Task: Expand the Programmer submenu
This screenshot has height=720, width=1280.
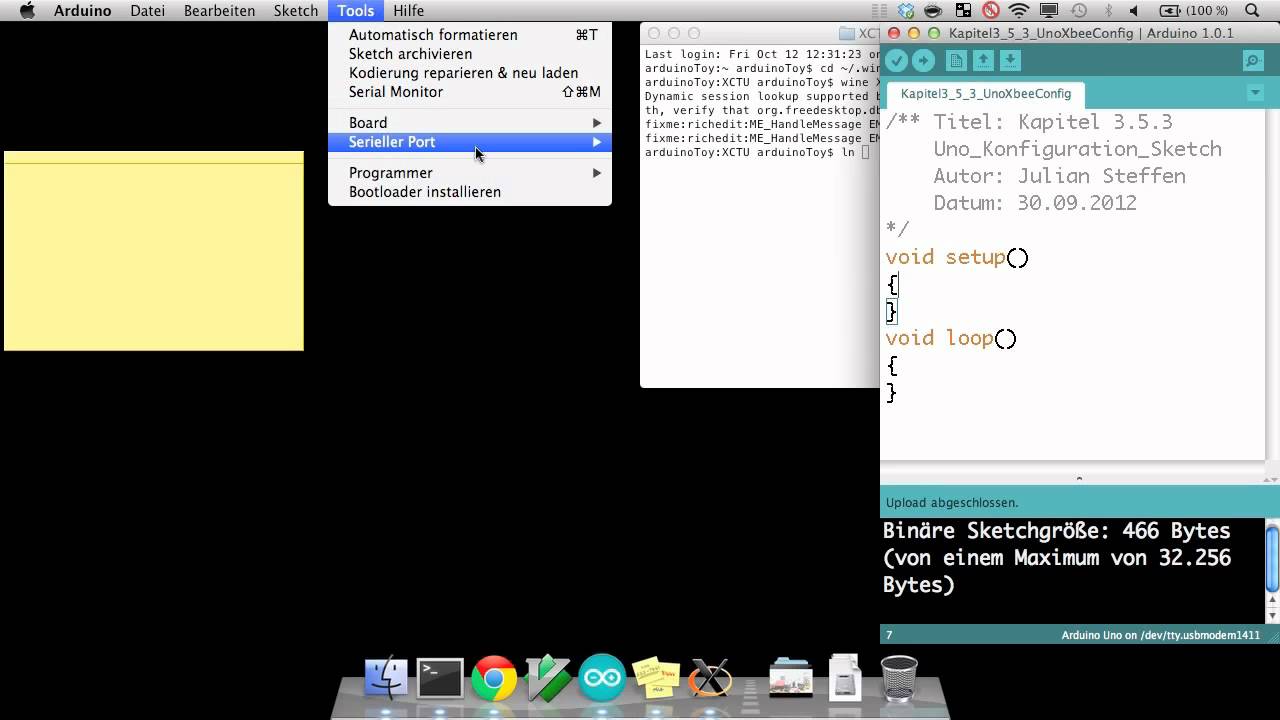Action: [x=470, y=172]
